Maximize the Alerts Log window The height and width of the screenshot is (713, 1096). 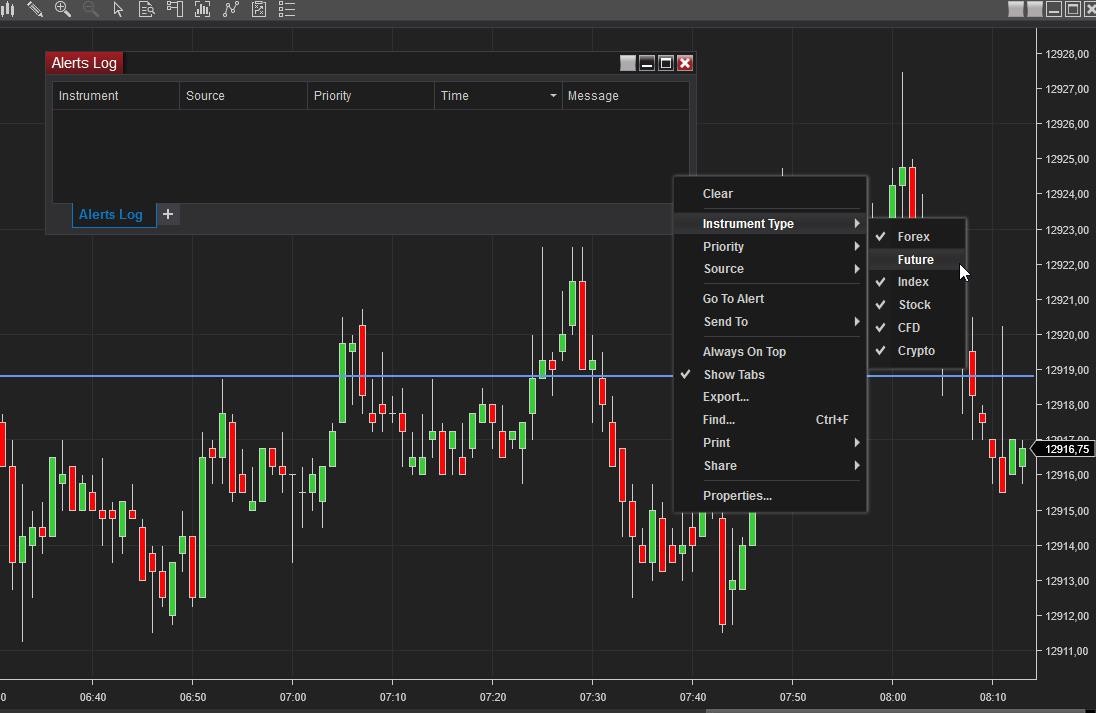665,63
